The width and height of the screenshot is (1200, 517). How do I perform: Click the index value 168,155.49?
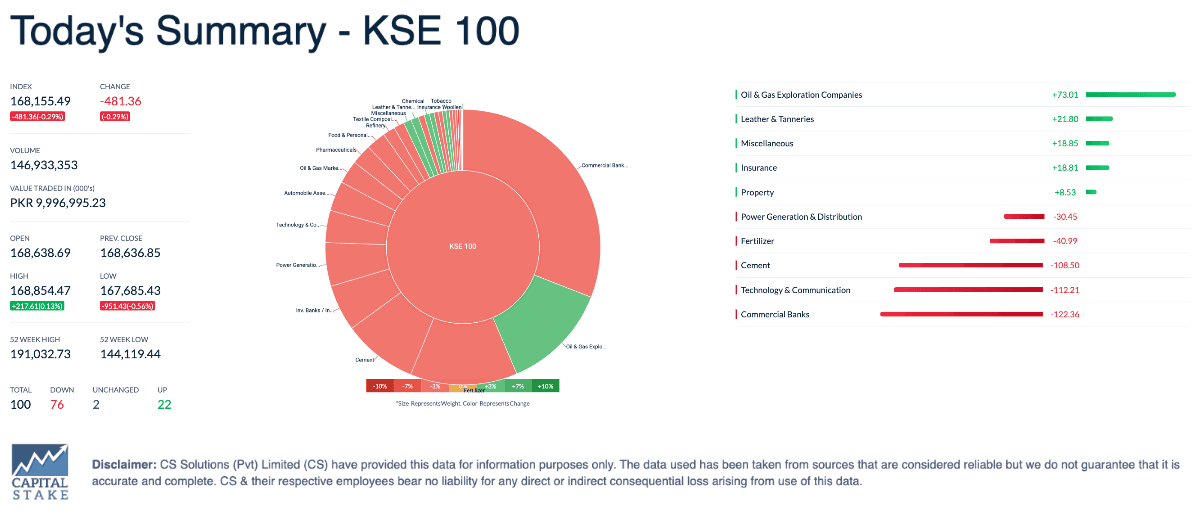click(x=40, y=101)
